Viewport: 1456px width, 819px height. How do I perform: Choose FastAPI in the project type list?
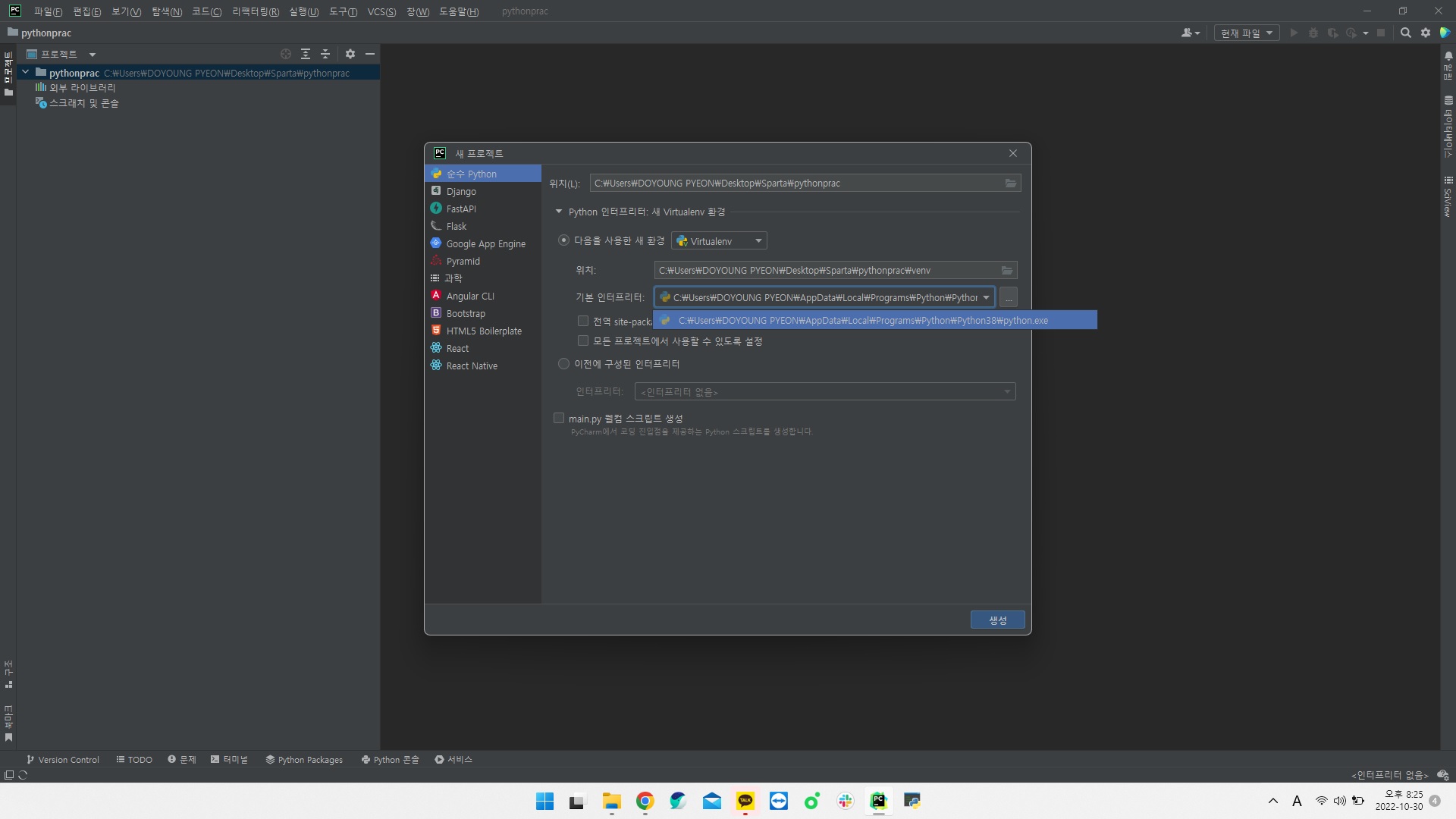pyautogui.click(x=483, y=209)
